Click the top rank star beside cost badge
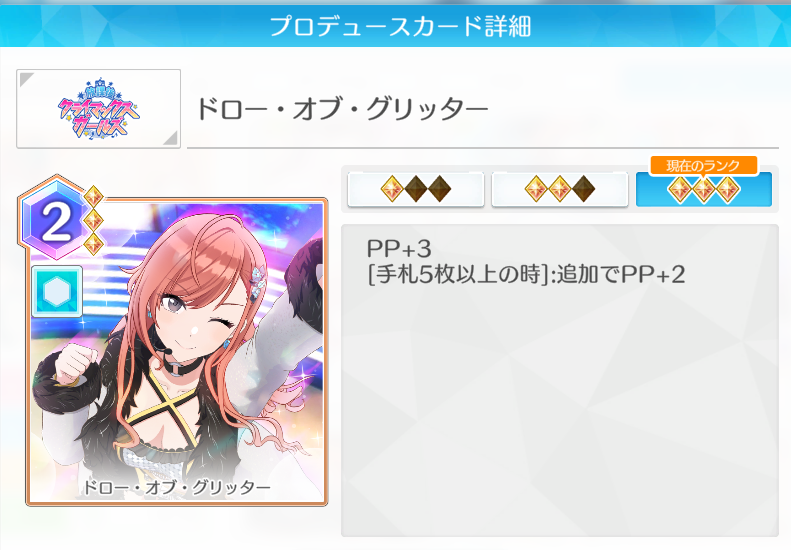Viewport: 791px width, 550px height. click(93, 196)
